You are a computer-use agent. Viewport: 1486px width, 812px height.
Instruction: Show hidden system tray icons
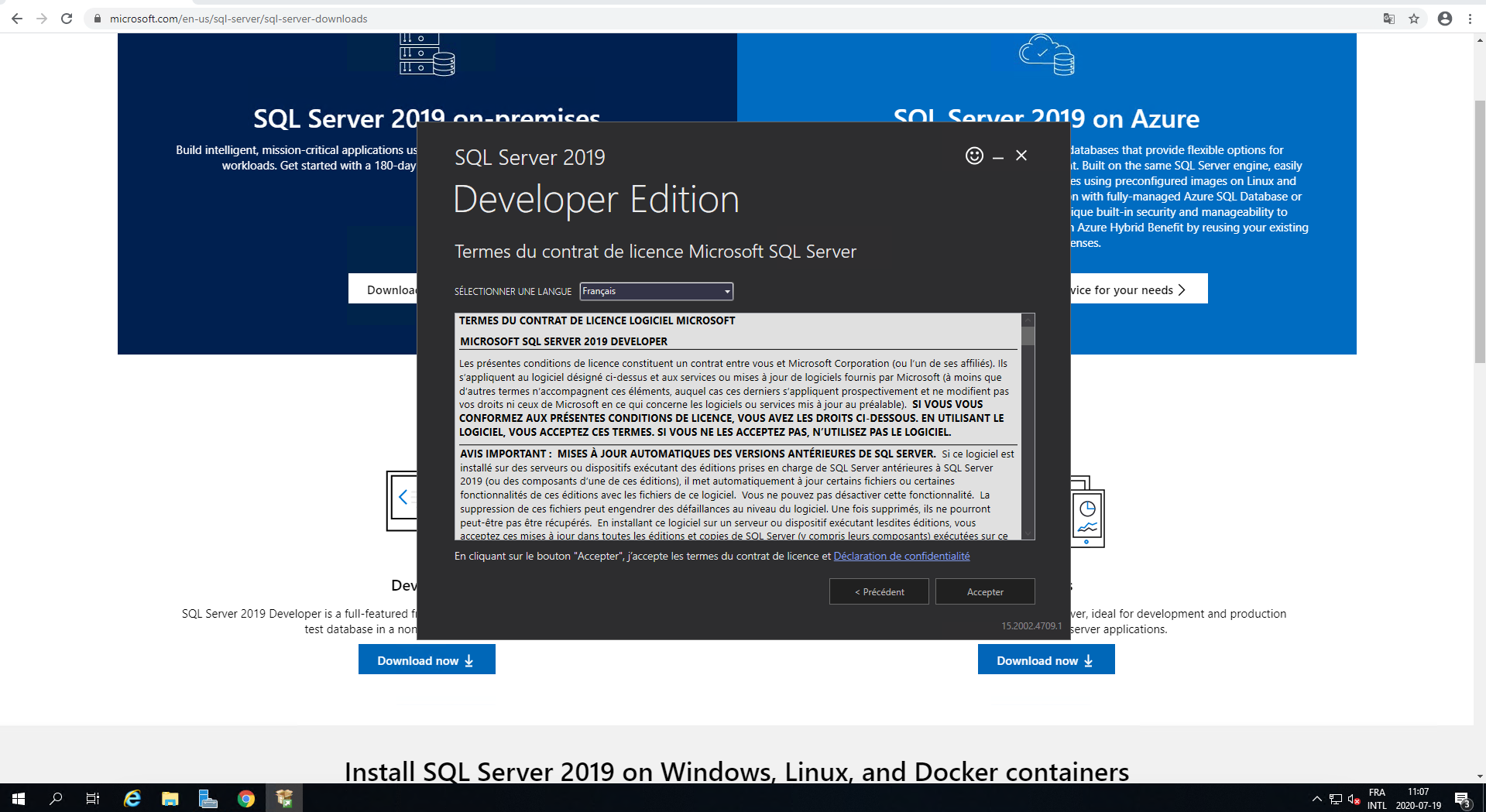tap(1316, 798)
